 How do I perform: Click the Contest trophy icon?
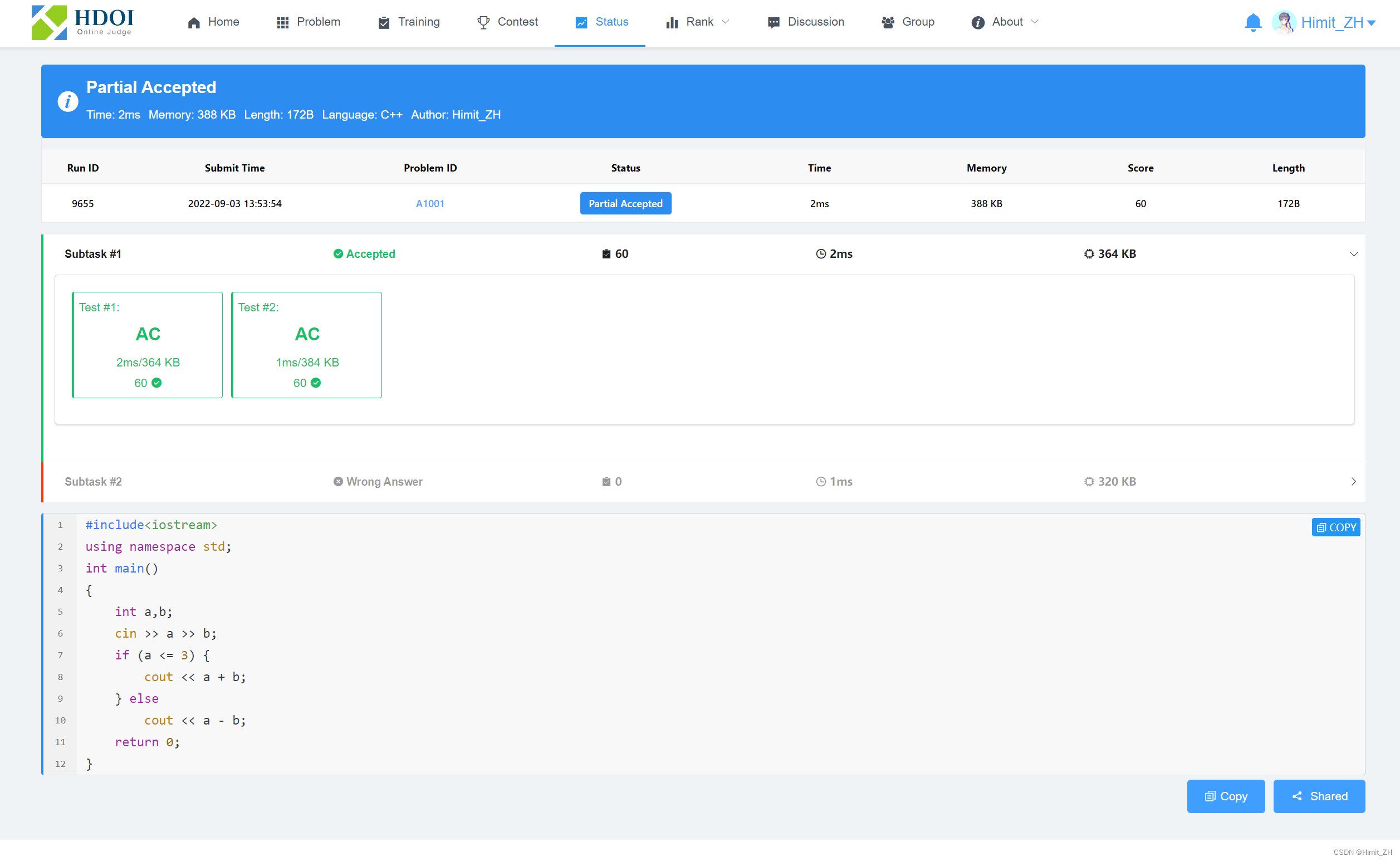(483, 22)
